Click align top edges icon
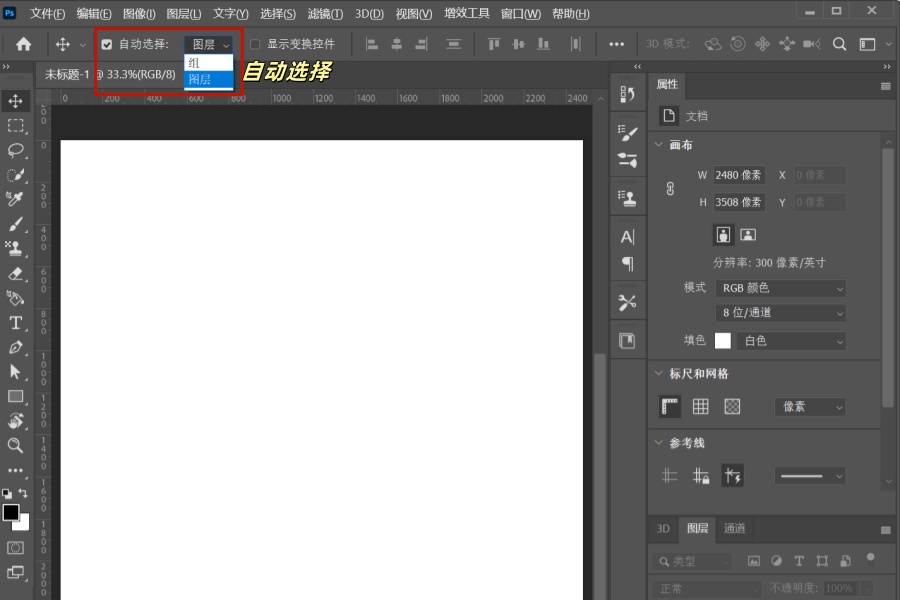Image resolution: width=900 pixels, height=600 pixels. click(x=494, y=44)
